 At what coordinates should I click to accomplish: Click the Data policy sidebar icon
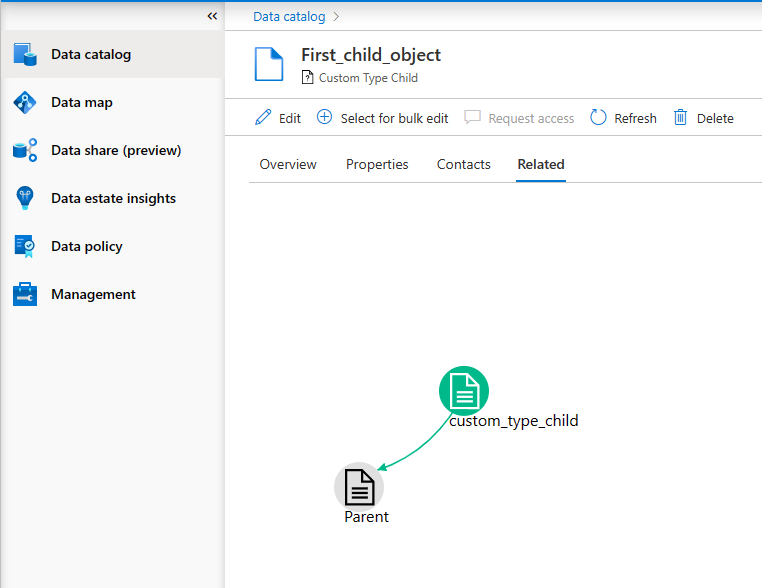point(25,247)
